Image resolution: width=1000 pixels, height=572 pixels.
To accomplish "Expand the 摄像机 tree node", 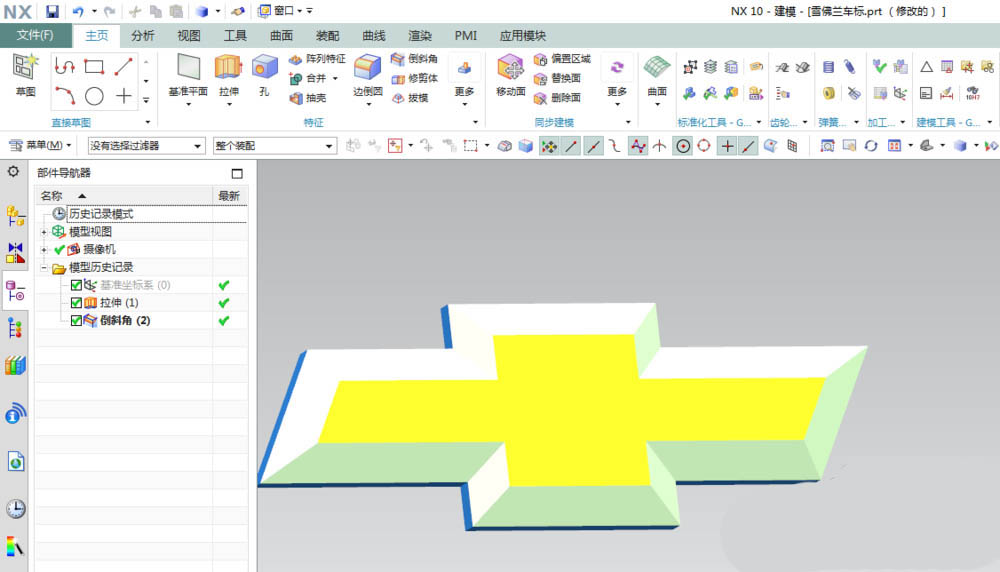I will [44, 250].
